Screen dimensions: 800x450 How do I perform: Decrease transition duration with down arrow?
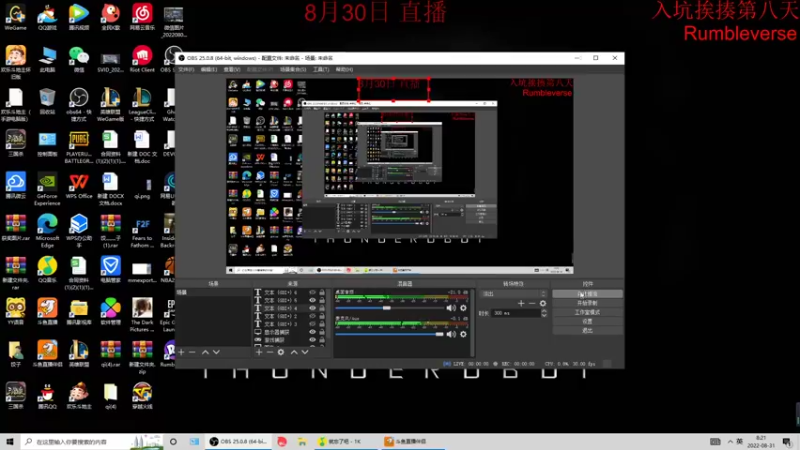[x=544, y=315]
